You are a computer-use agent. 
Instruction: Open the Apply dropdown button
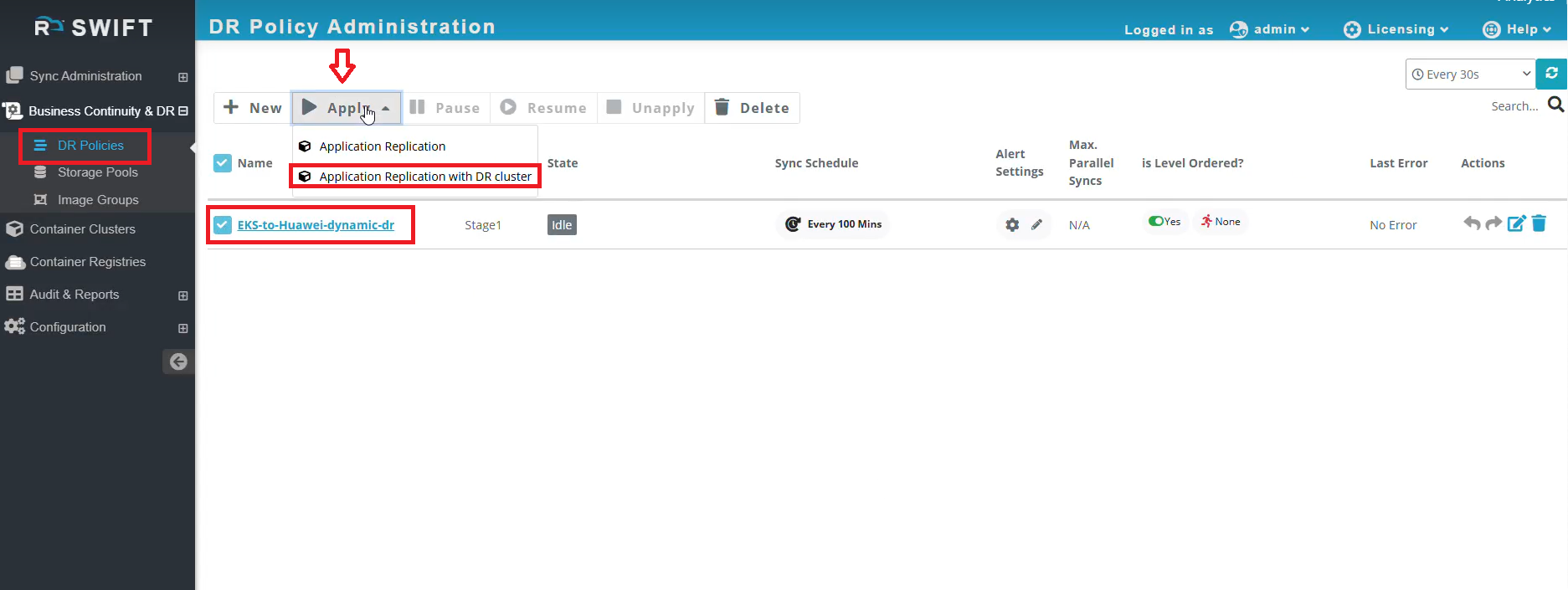point(347,108)
